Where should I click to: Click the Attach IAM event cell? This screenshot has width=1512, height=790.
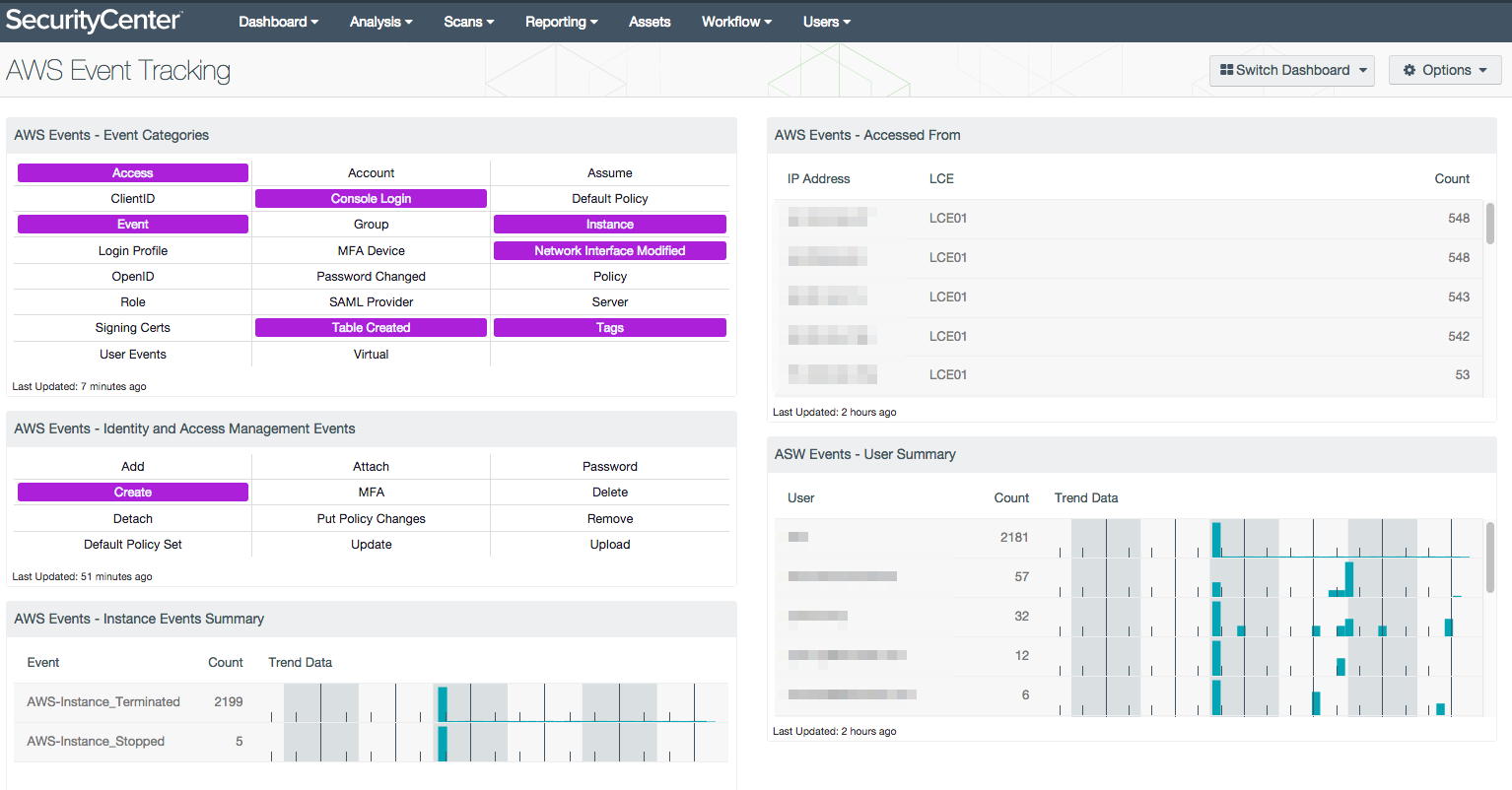pyautogui.click(x=372, y=467)
